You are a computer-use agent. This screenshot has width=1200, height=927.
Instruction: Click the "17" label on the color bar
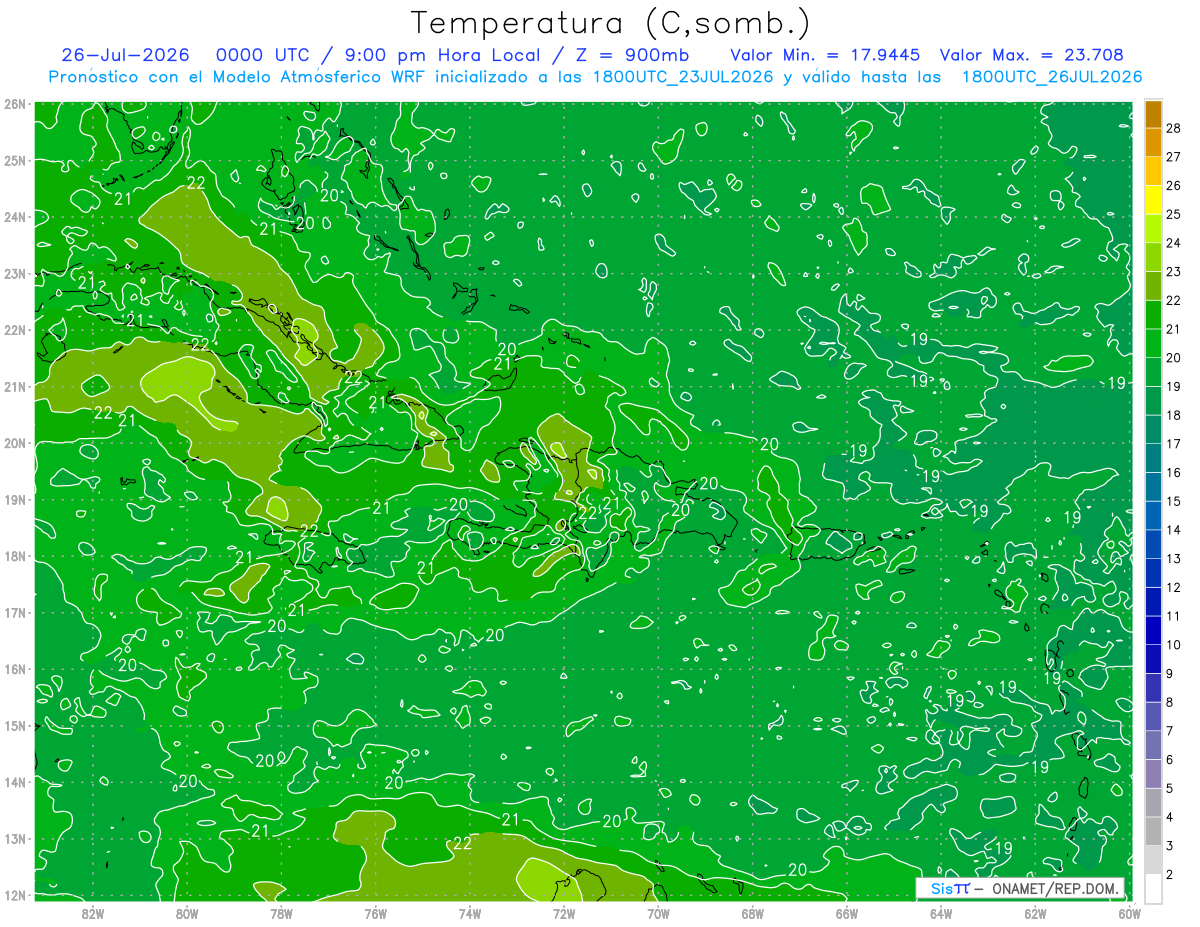tap(1173, 443)
